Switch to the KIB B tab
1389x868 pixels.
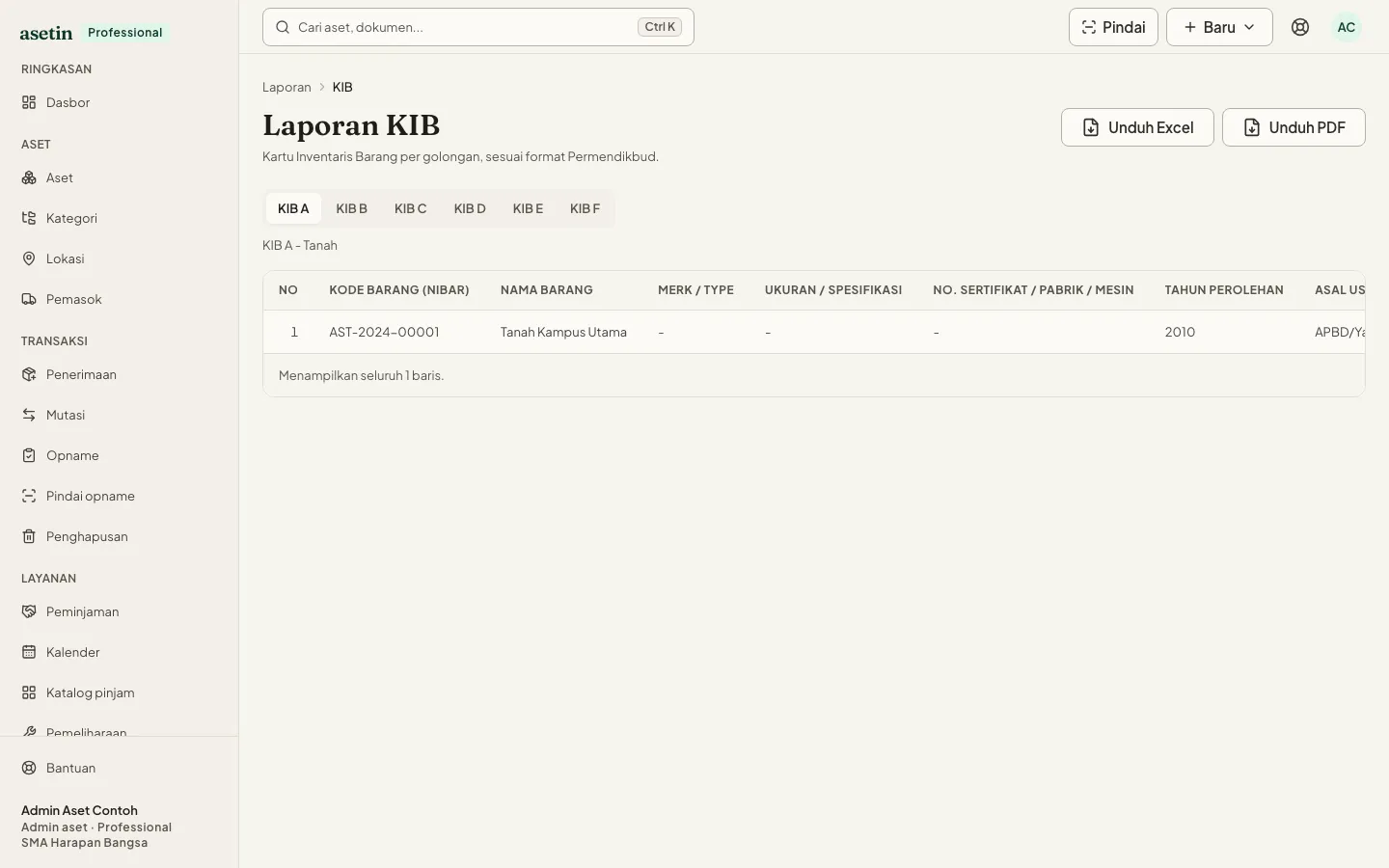351,208
